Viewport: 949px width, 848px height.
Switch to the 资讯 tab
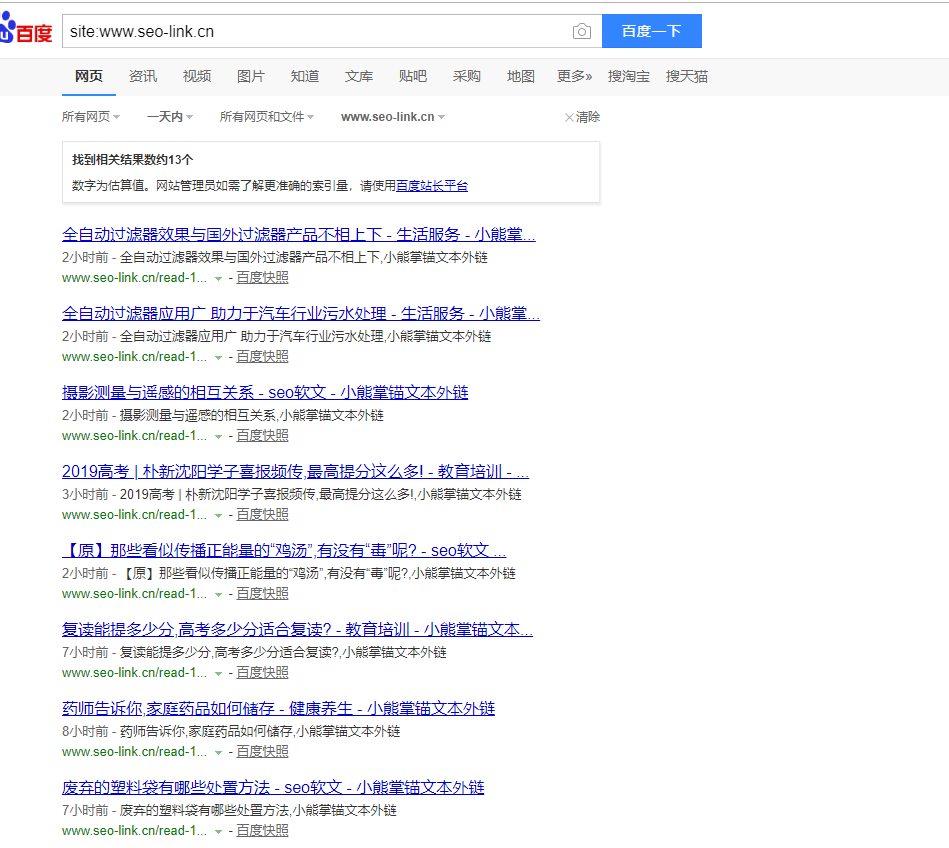tap(143, 76)
